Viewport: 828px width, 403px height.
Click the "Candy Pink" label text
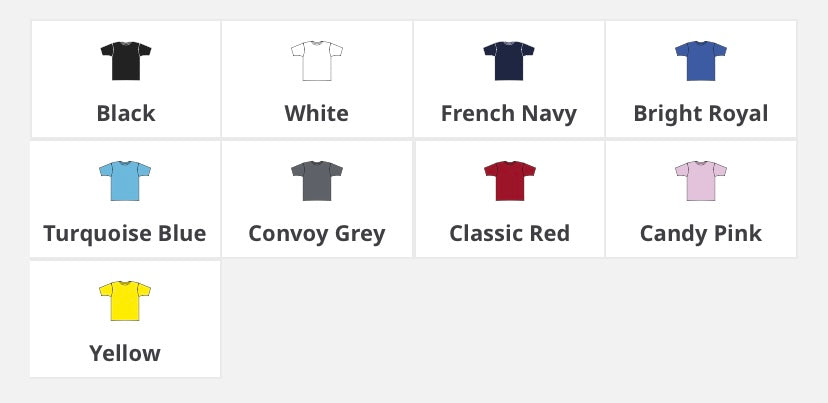coord(701,235)
